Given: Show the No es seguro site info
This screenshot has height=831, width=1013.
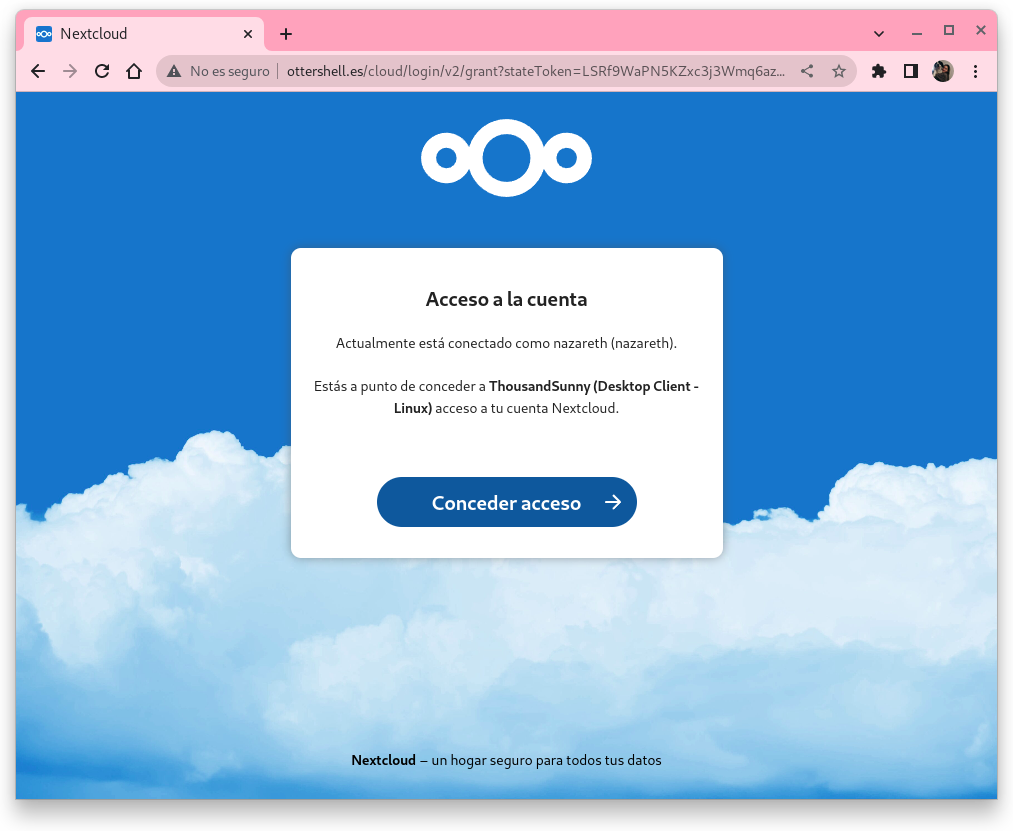Looking at the screenshot, I should [x=218, y=71].
